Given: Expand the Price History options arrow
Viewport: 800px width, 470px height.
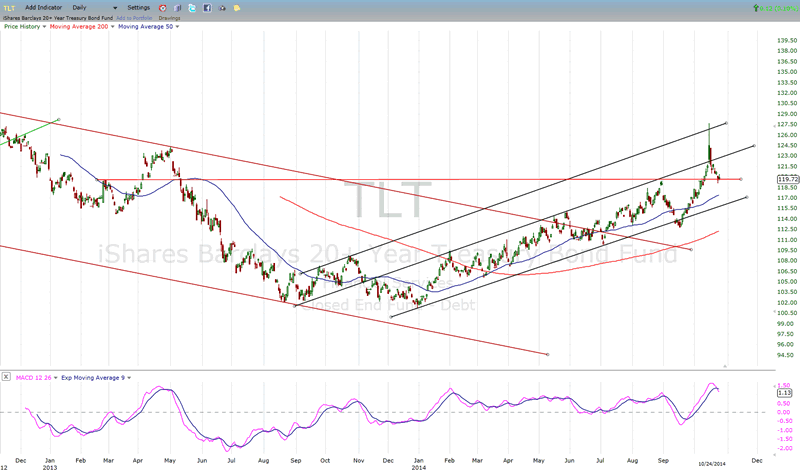Looking at the screenshot, I should tap(43, 26).
